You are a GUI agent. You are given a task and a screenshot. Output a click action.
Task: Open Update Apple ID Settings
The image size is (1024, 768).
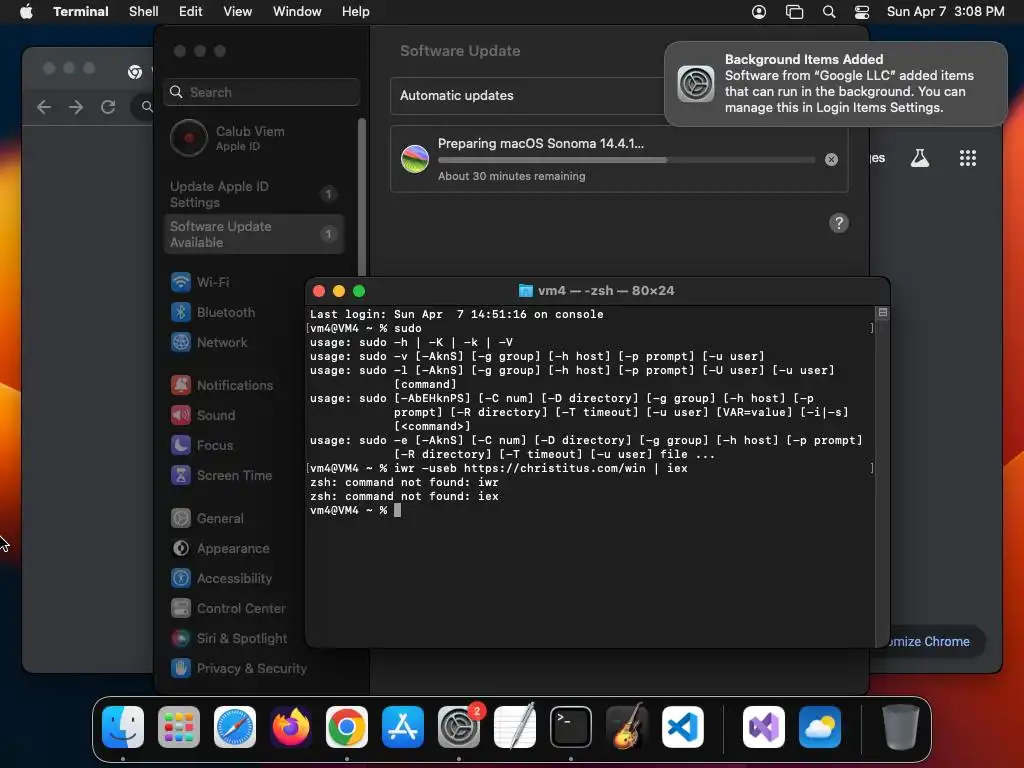[x=255, y=195]
